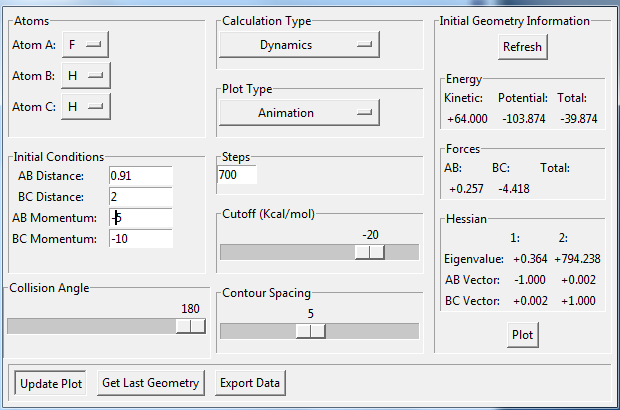Open the Atom B dropdown
The height and width of the screenshot is (410, 620).
pyautogui.click(x=85, y=76)
